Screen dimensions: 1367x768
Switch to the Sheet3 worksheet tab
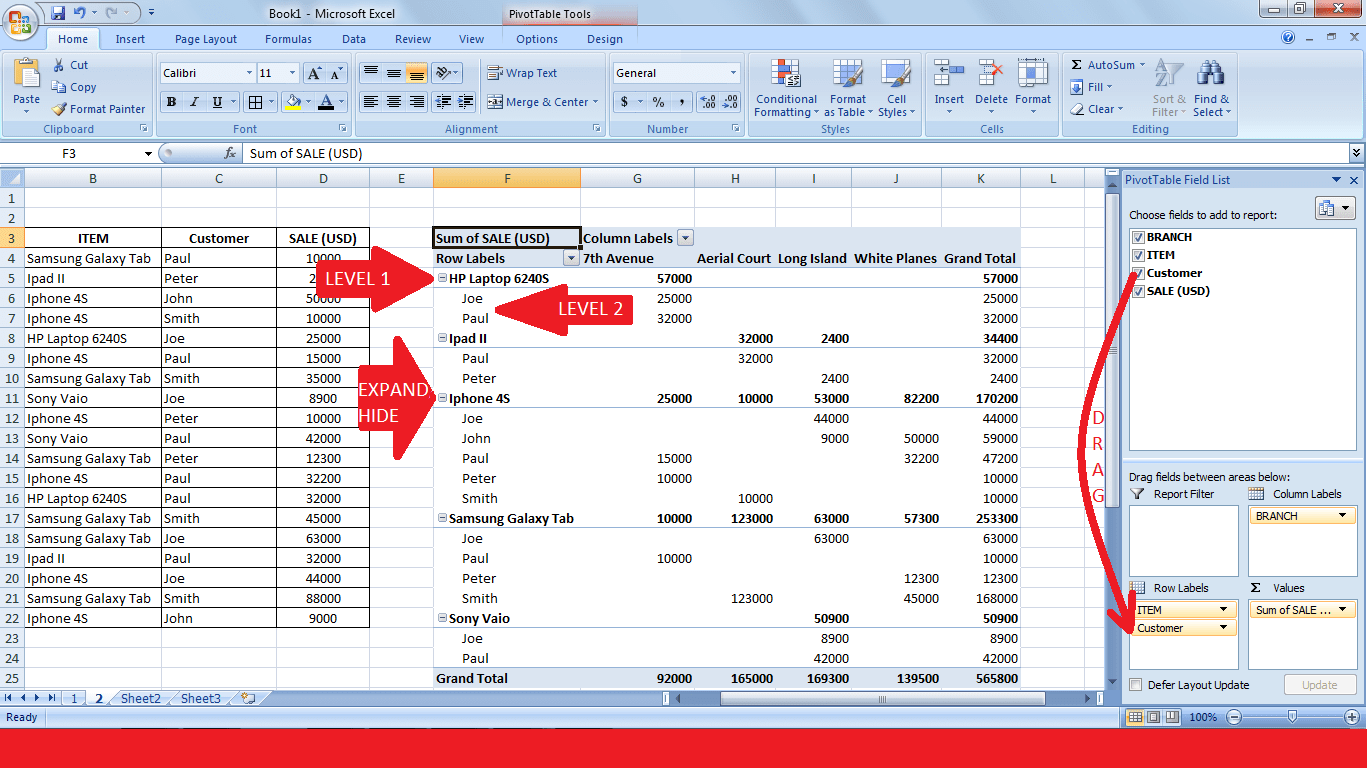201,698
